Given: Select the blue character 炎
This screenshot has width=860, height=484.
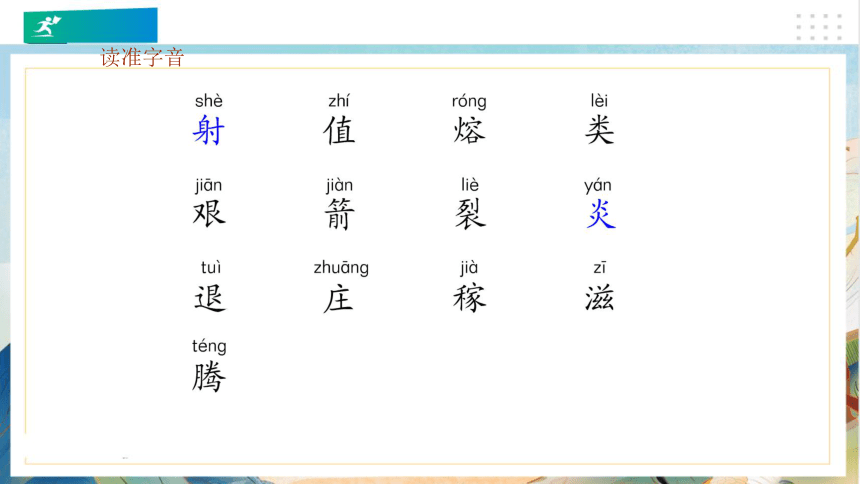Looking at the screenshot, I should coord(601,214).
